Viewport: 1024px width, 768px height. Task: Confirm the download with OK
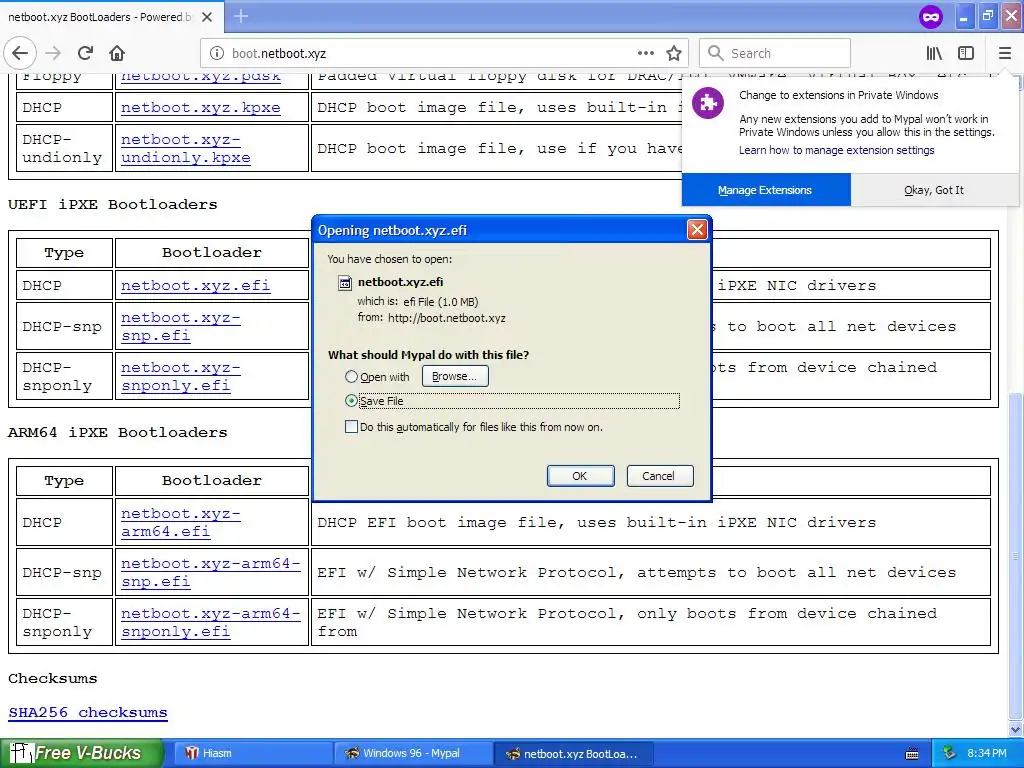pos(580,476)
